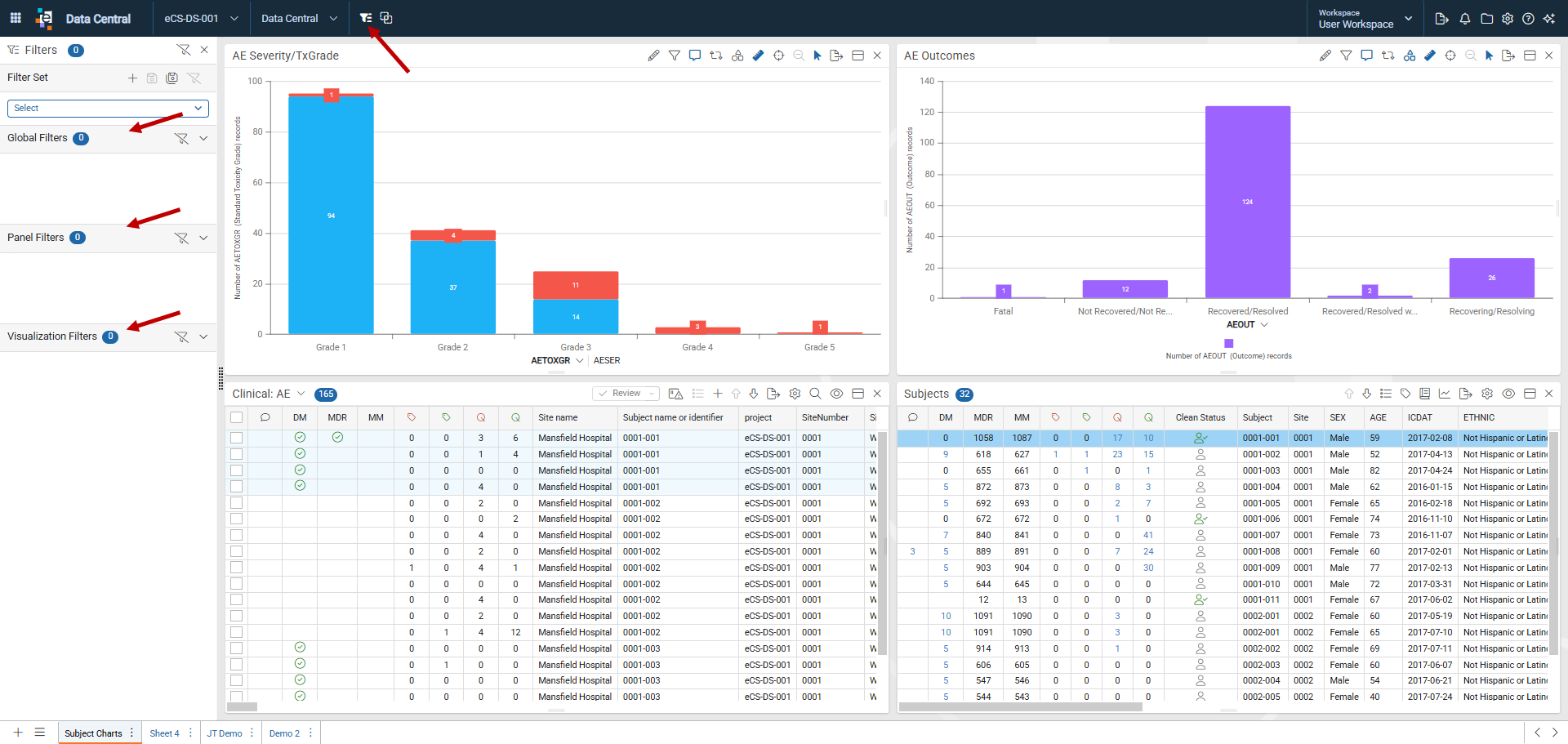Click export icon in the top bar
Screen dimensions: 1568x744
(1442, 19)
